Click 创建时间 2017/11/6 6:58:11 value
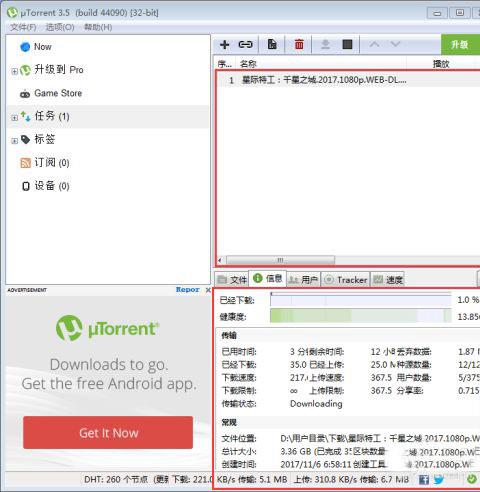 [316, 464]
